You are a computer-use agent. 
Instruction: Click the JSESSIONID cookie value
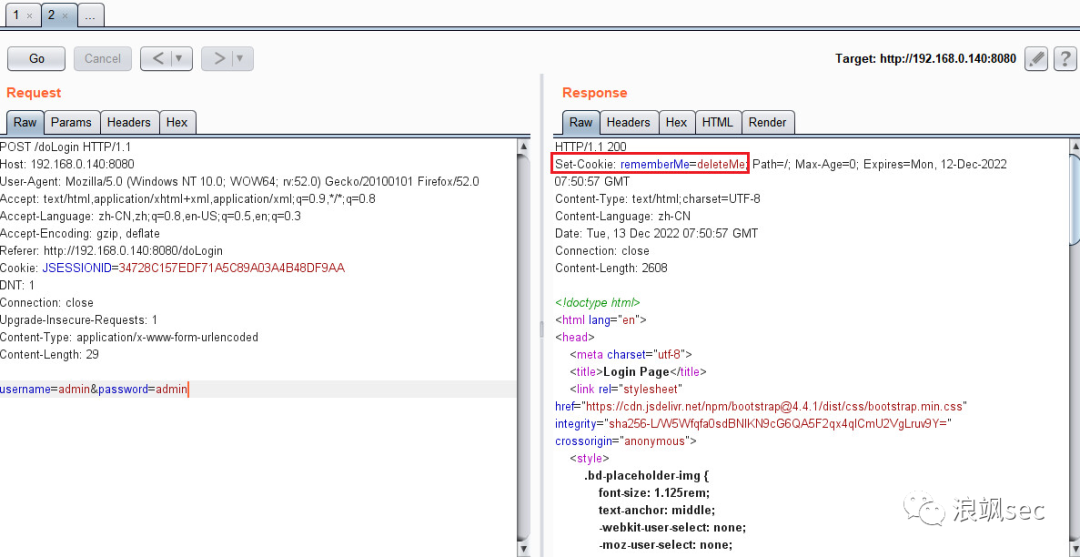[x=231, y=268]
